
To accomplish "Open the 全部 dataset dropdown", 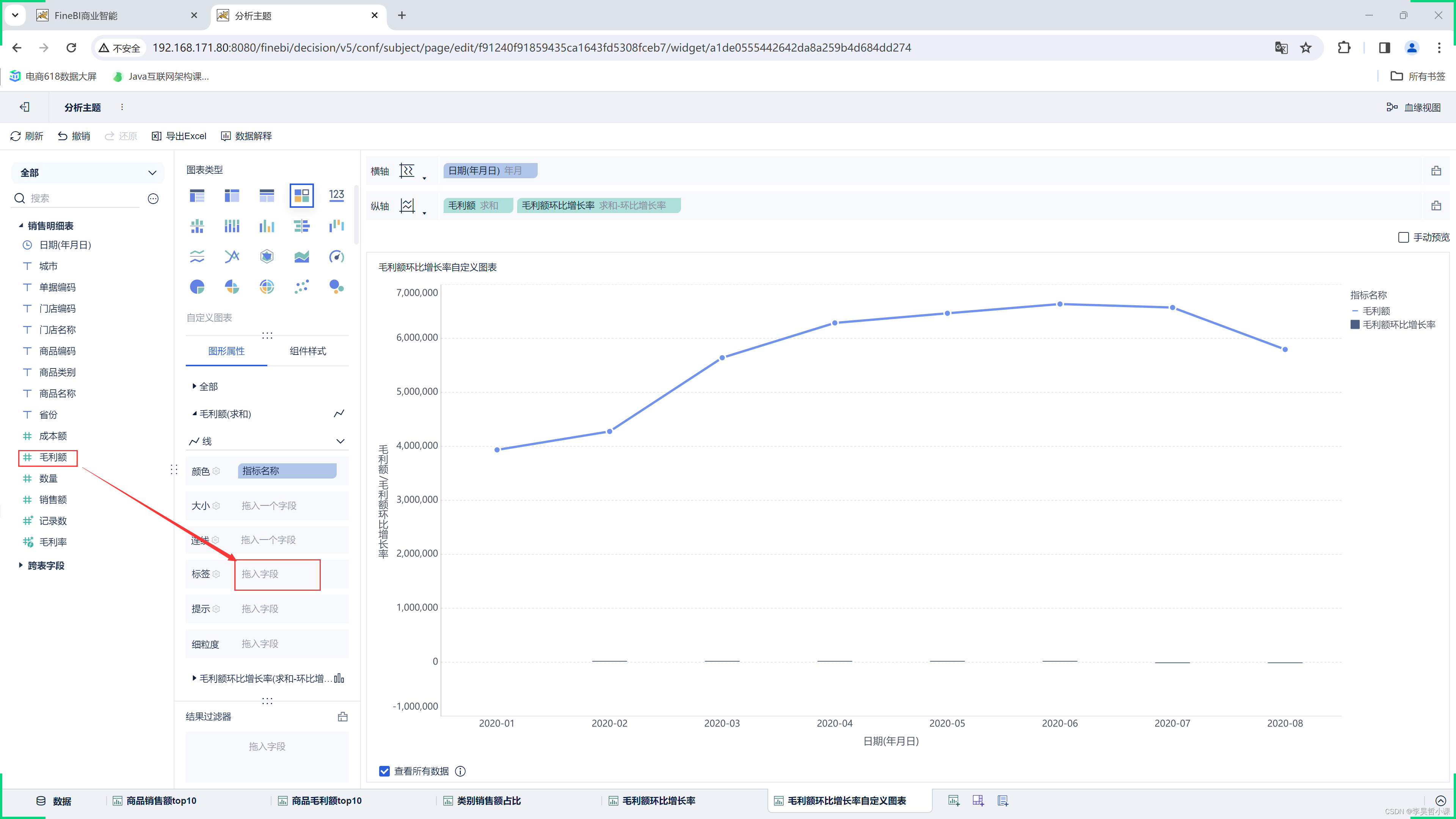I will (88, 173).
